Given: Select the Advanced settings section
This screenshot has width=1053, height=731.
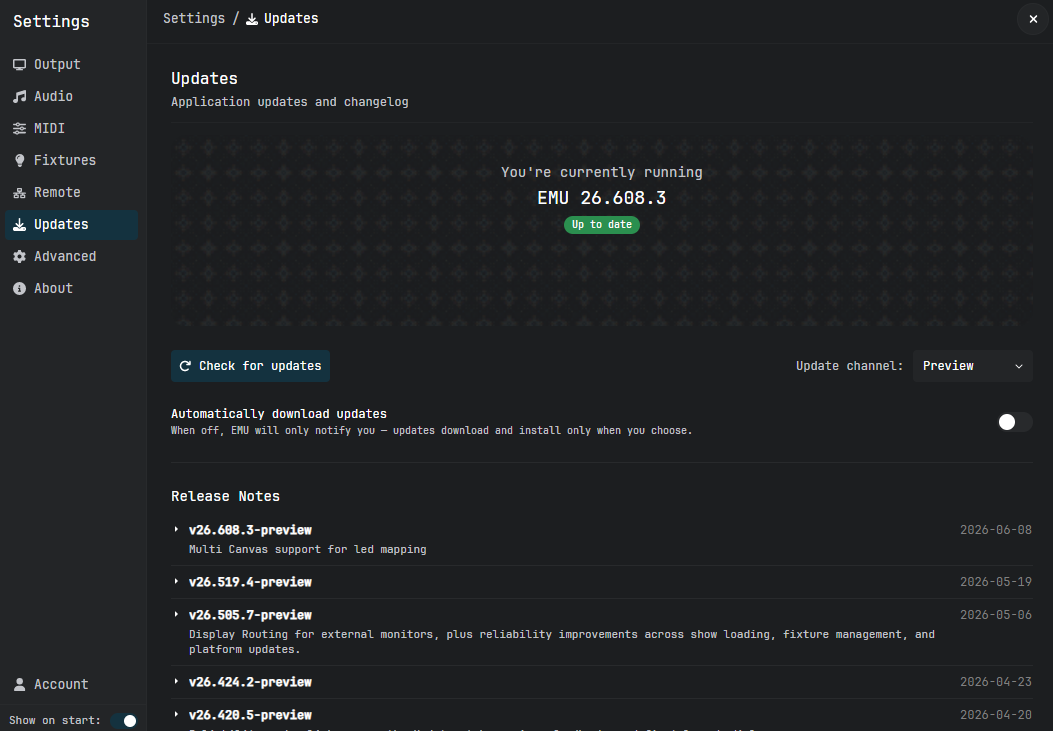Looking at the screenshot, I should click(x=71, y=256).
